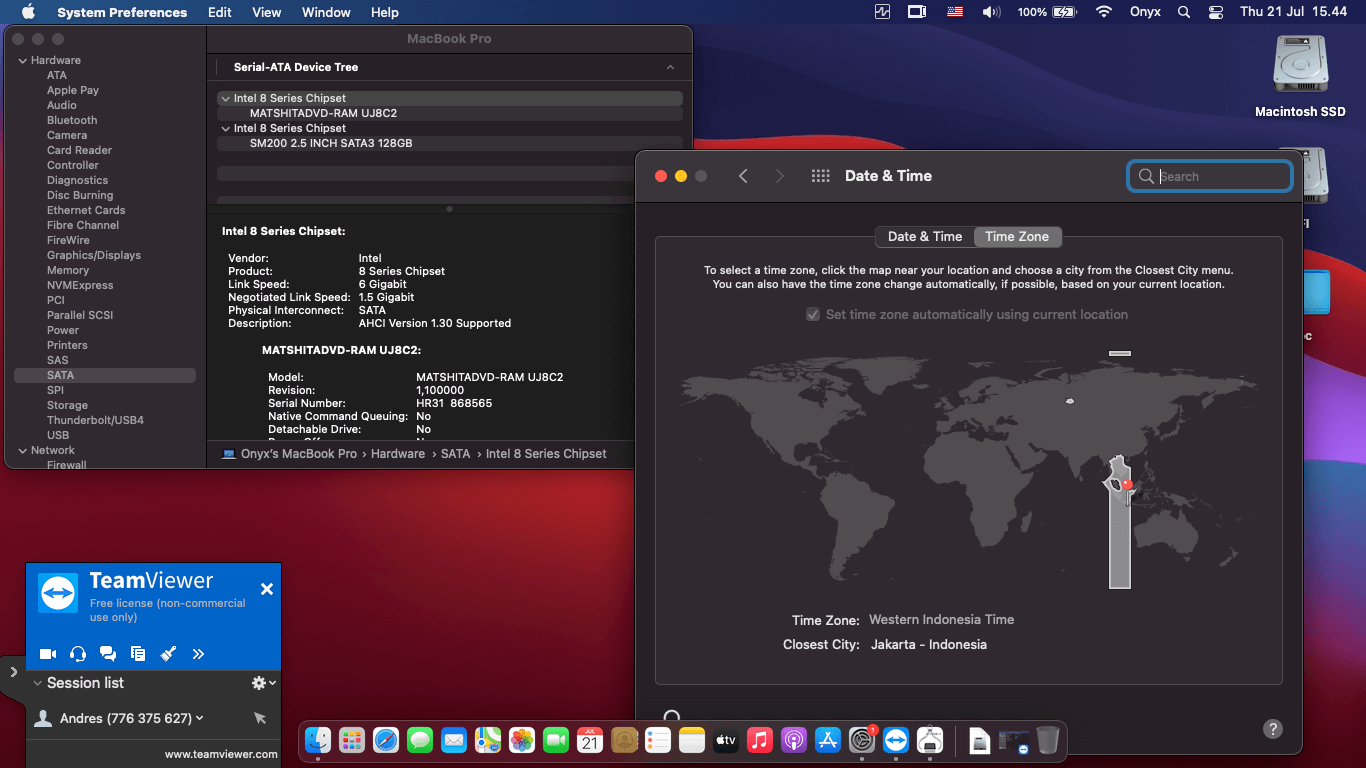Open the TeamViewer whiteboard brush icon

(x=168, y=654)
